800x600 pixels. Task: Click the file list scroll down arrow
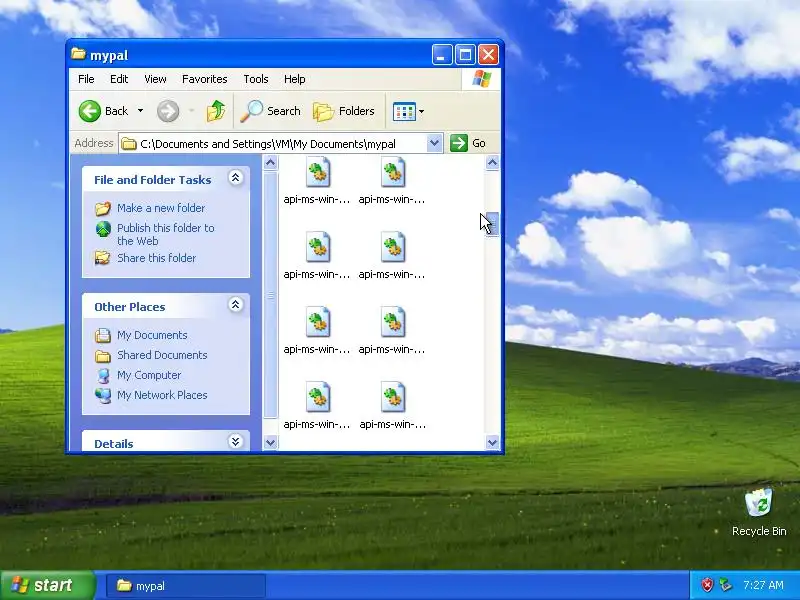pos(492,442)
